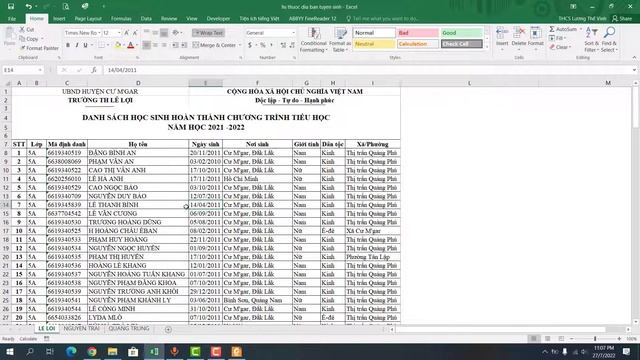The width and height of the screenshot is (640, 360).
Task: Open the font size dropdown
Action: (x=119, y=33)
